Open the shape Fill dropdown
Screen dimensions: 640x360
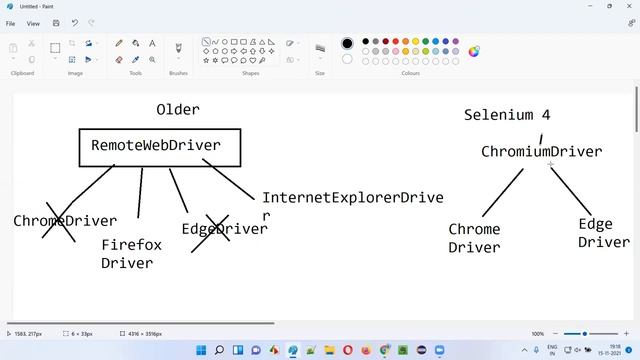coord(293,60)
